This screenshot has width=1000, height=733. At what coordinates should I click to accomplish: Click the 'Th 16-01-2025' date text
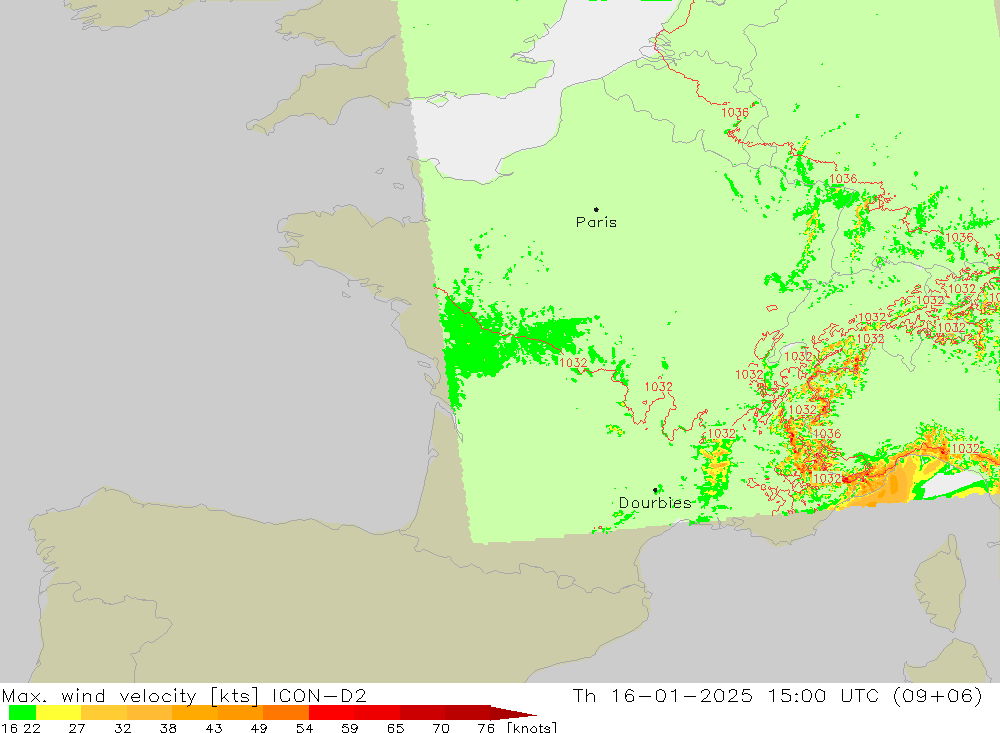(663, 695)
